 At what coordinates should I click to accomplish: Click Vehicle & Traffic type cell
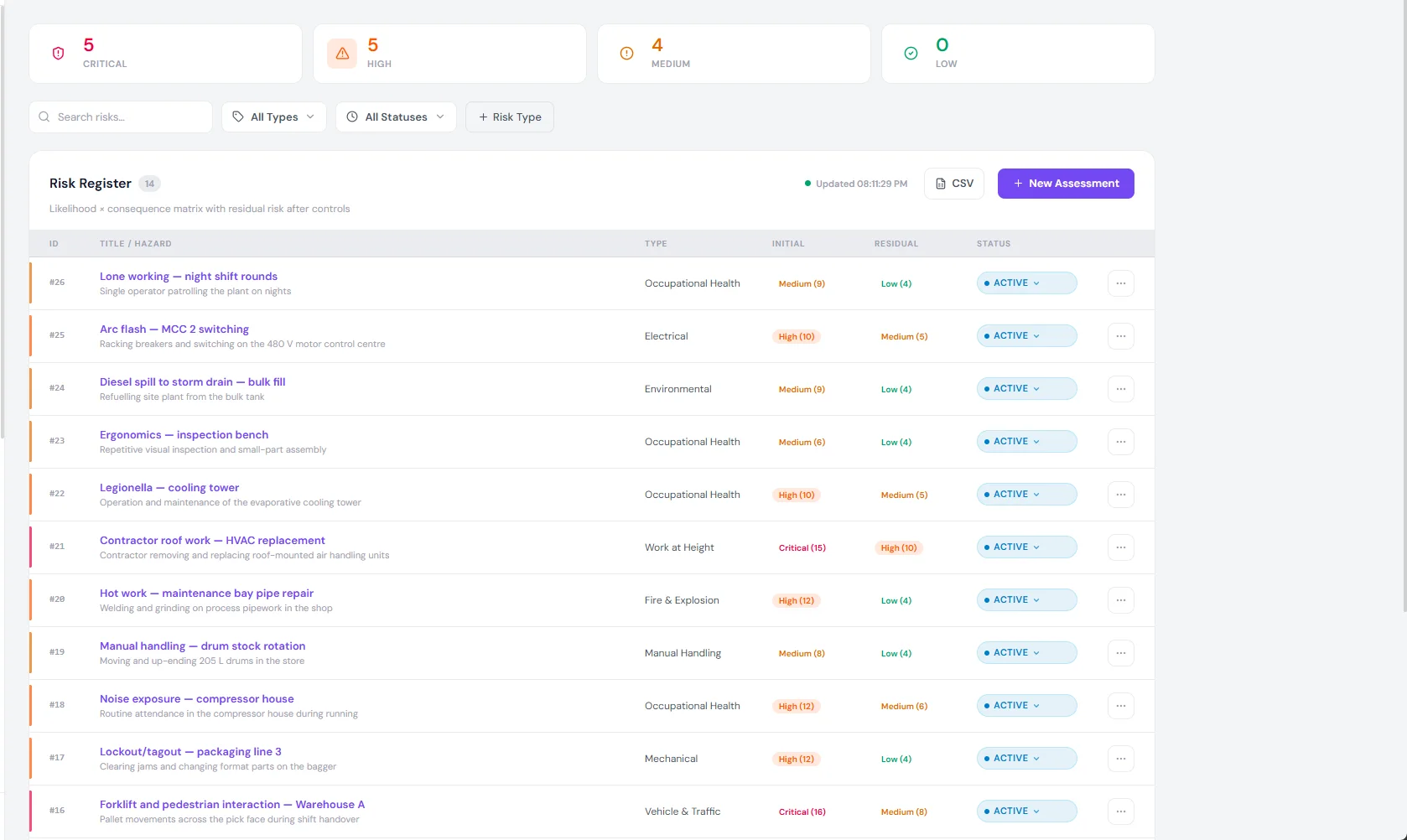click(683, 811)
